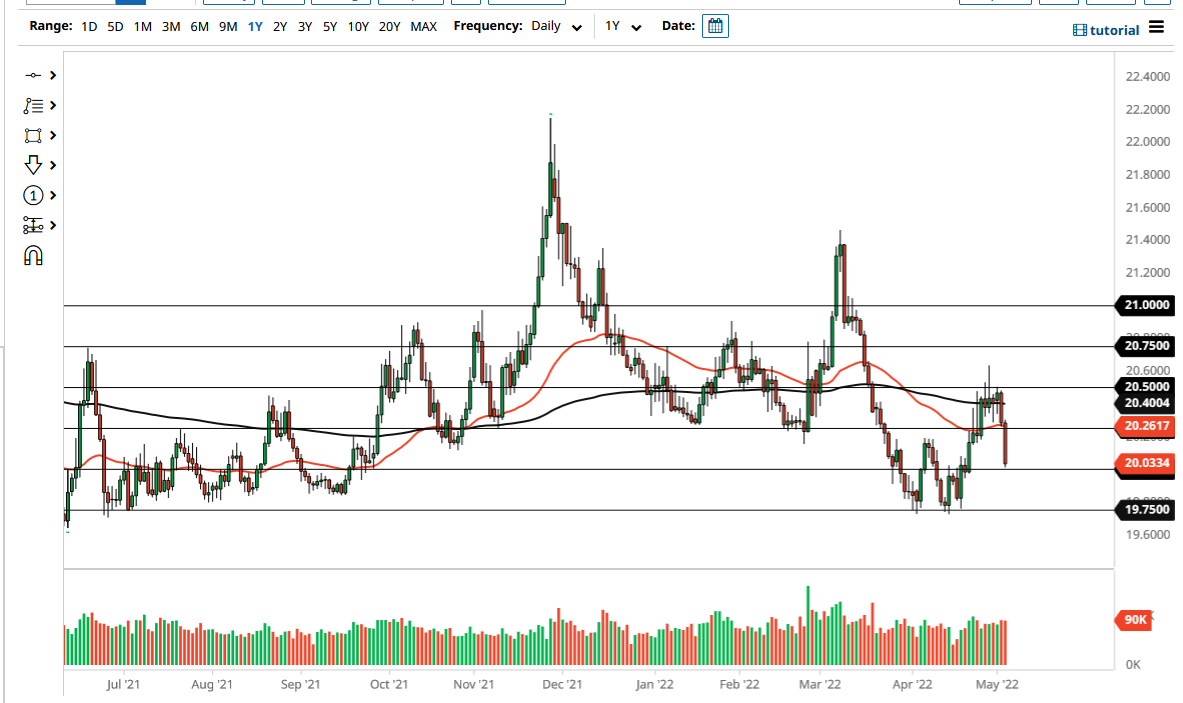This screenshot has width=1183, height=703.
Task: Select the 1D range
Action: point(89,26)
